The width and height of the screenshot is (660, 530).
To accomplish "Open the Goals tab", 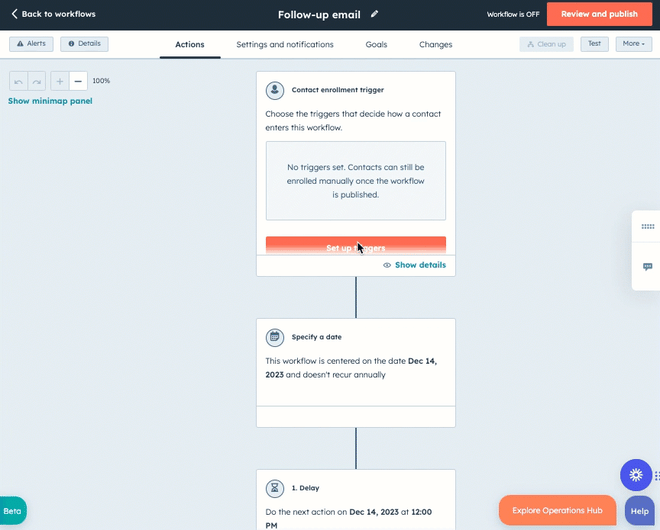I will click(x=376, y=45).
